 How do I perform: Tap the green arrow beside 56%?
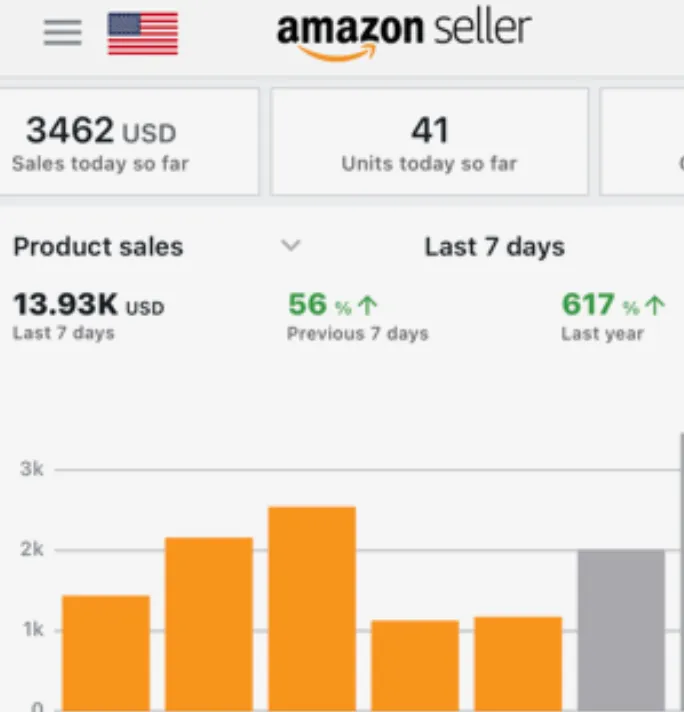(x=367, y=306)
